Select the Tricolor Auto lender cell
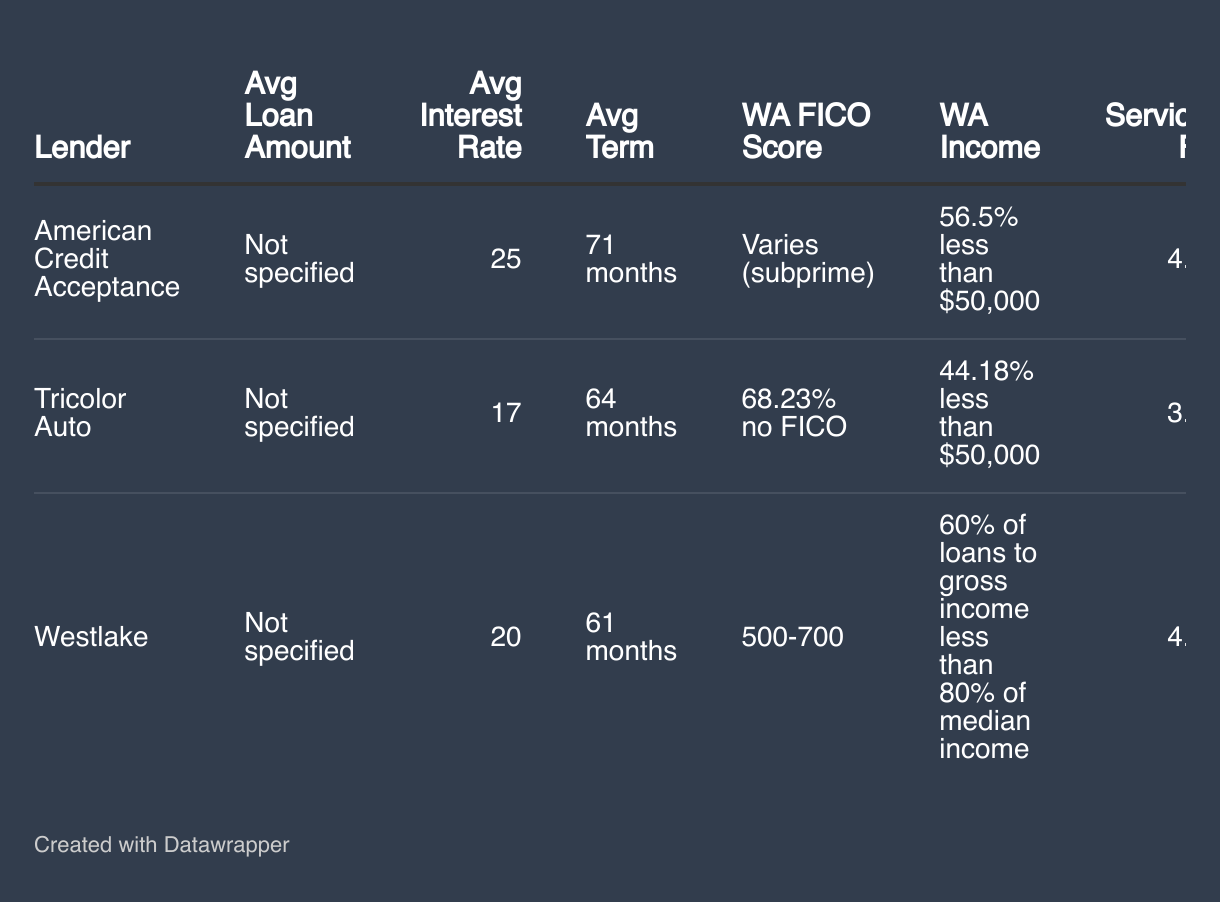This screenshot has height=902, width=1220. (80, 413)
